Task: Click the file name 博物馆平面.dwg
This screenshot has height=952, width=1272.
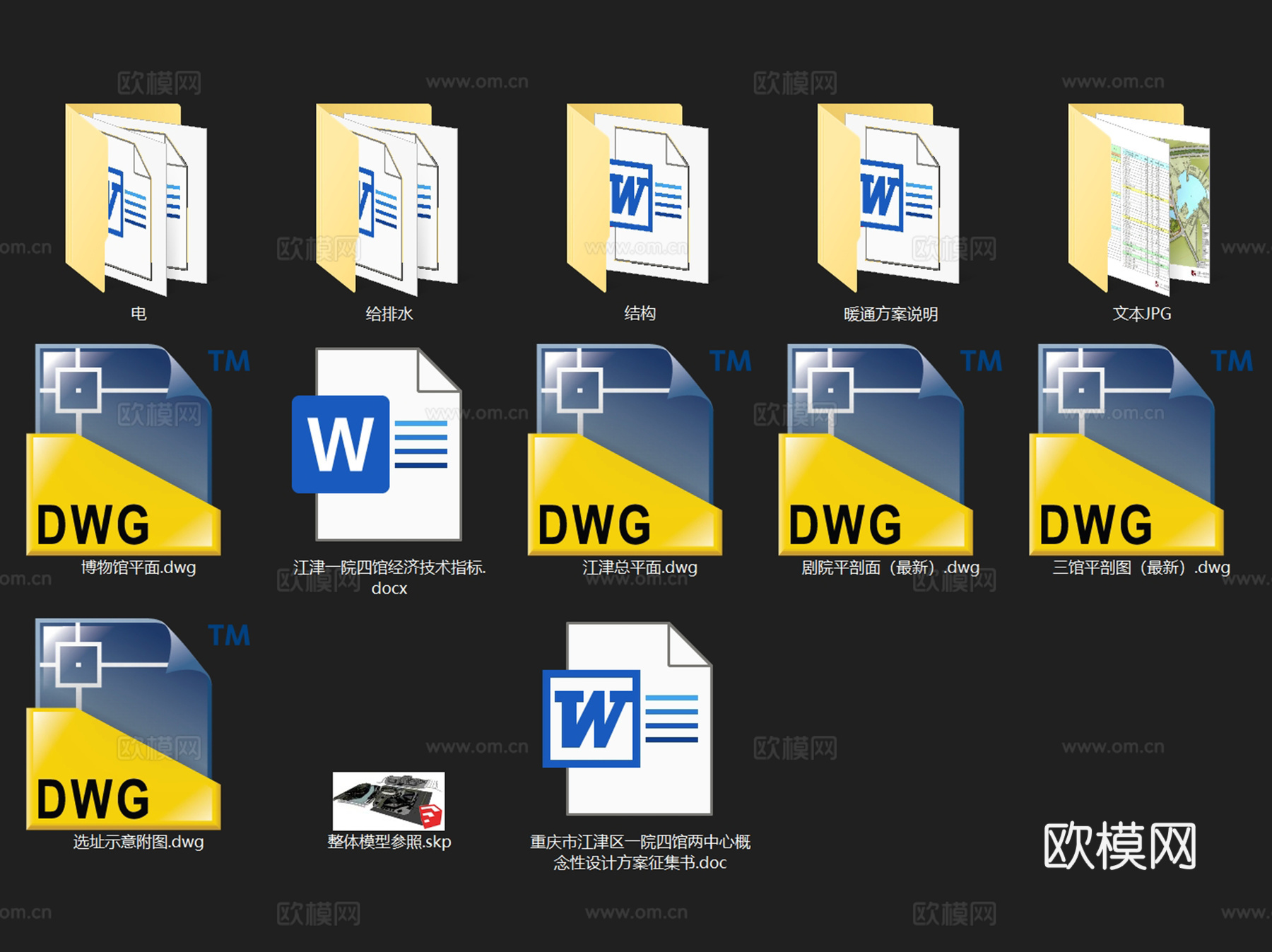Action: 139,568
